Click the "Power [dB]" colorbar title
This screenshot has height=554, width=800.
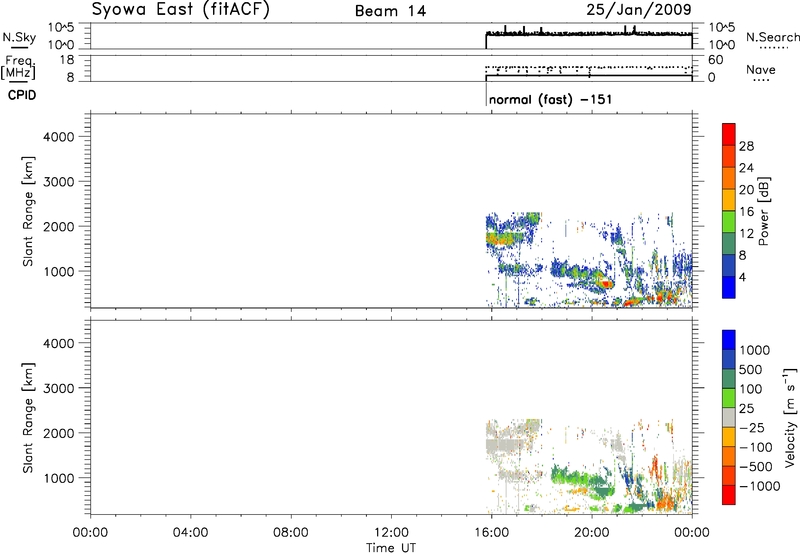click(x=764, y=211)
